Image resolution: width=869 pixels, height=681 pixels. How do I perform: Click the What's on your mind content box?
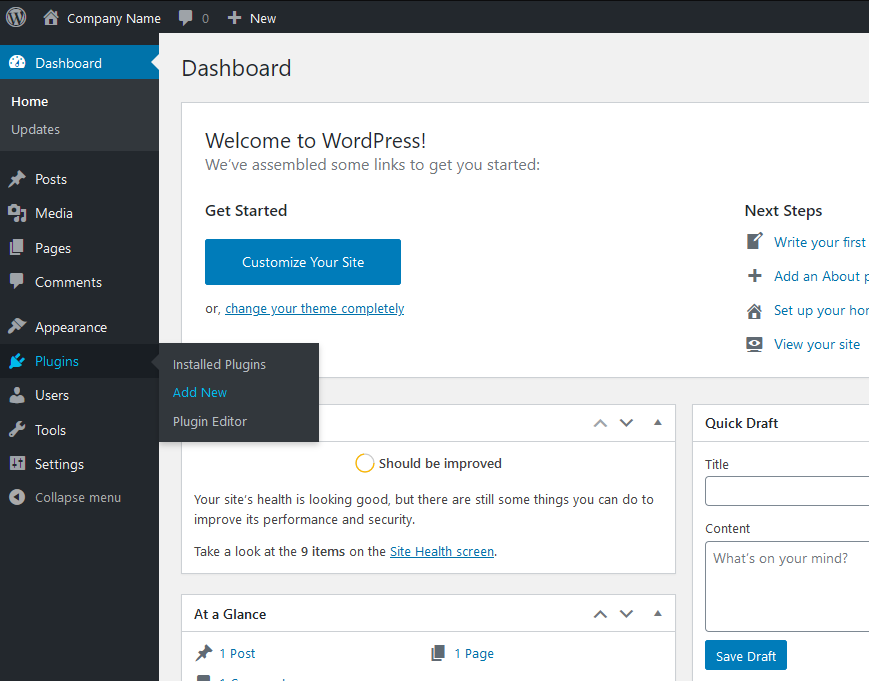coord(787,586)
